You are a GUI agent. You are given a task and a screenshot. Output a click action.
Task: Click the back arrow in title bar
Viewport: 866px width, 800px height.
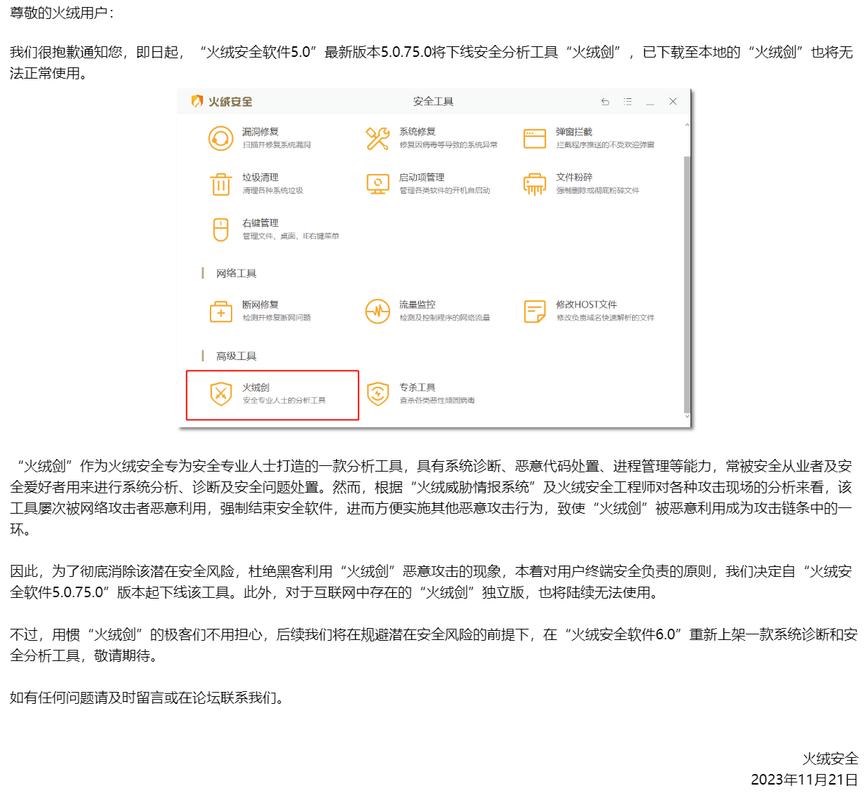tap(605, 102)
